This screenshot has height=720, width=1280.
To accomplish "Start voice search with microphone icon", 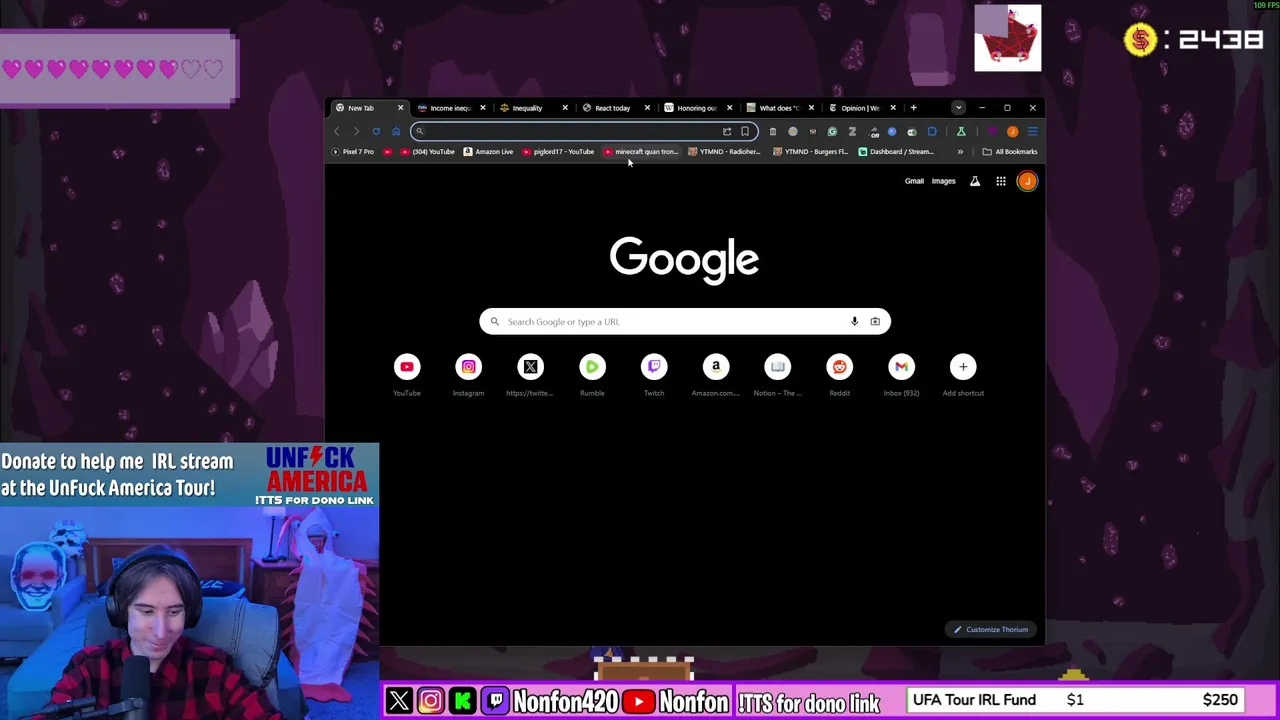I will click(854, 321).
